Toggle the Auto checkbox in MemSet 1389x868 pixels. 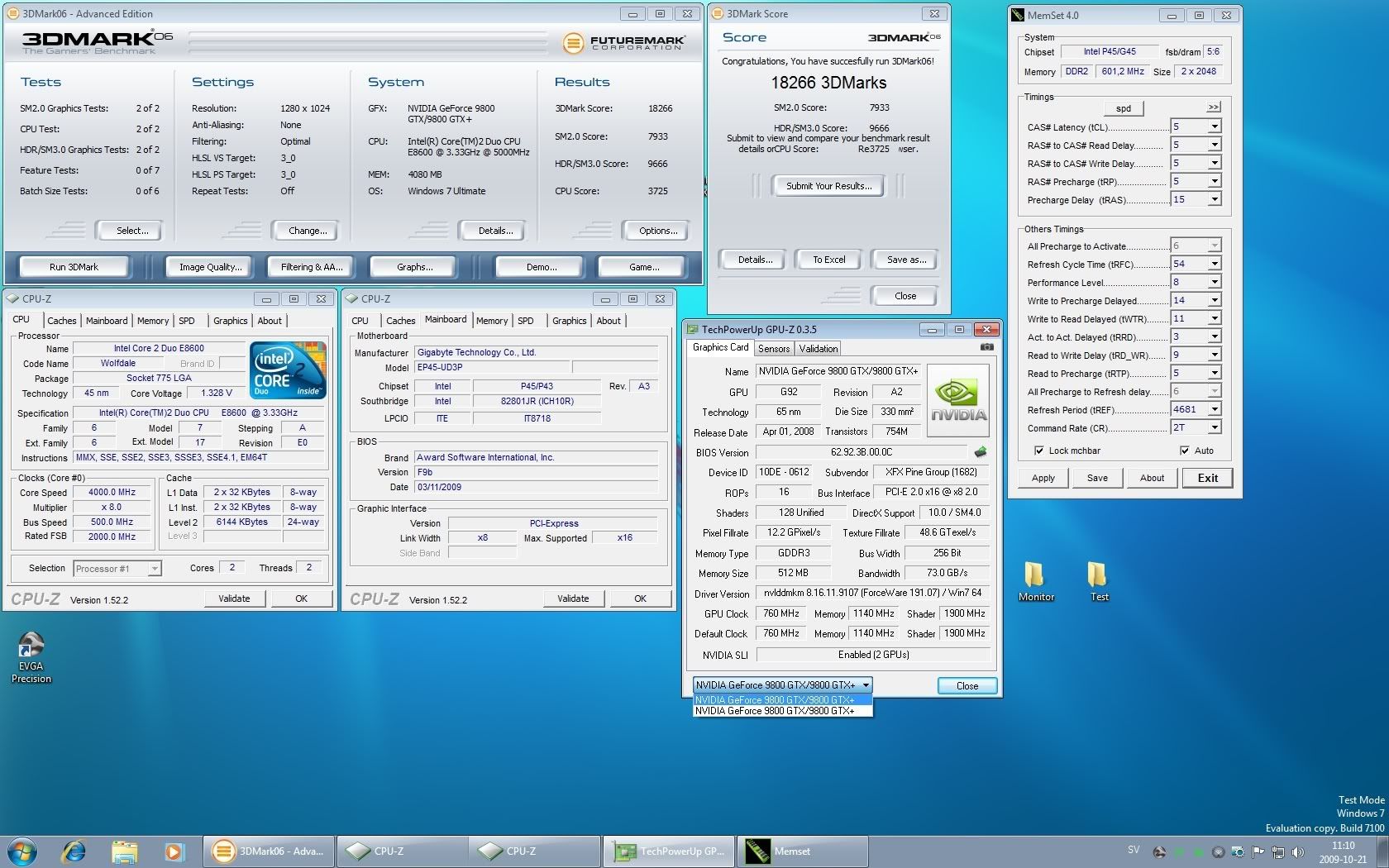(x=1184, y=451)
